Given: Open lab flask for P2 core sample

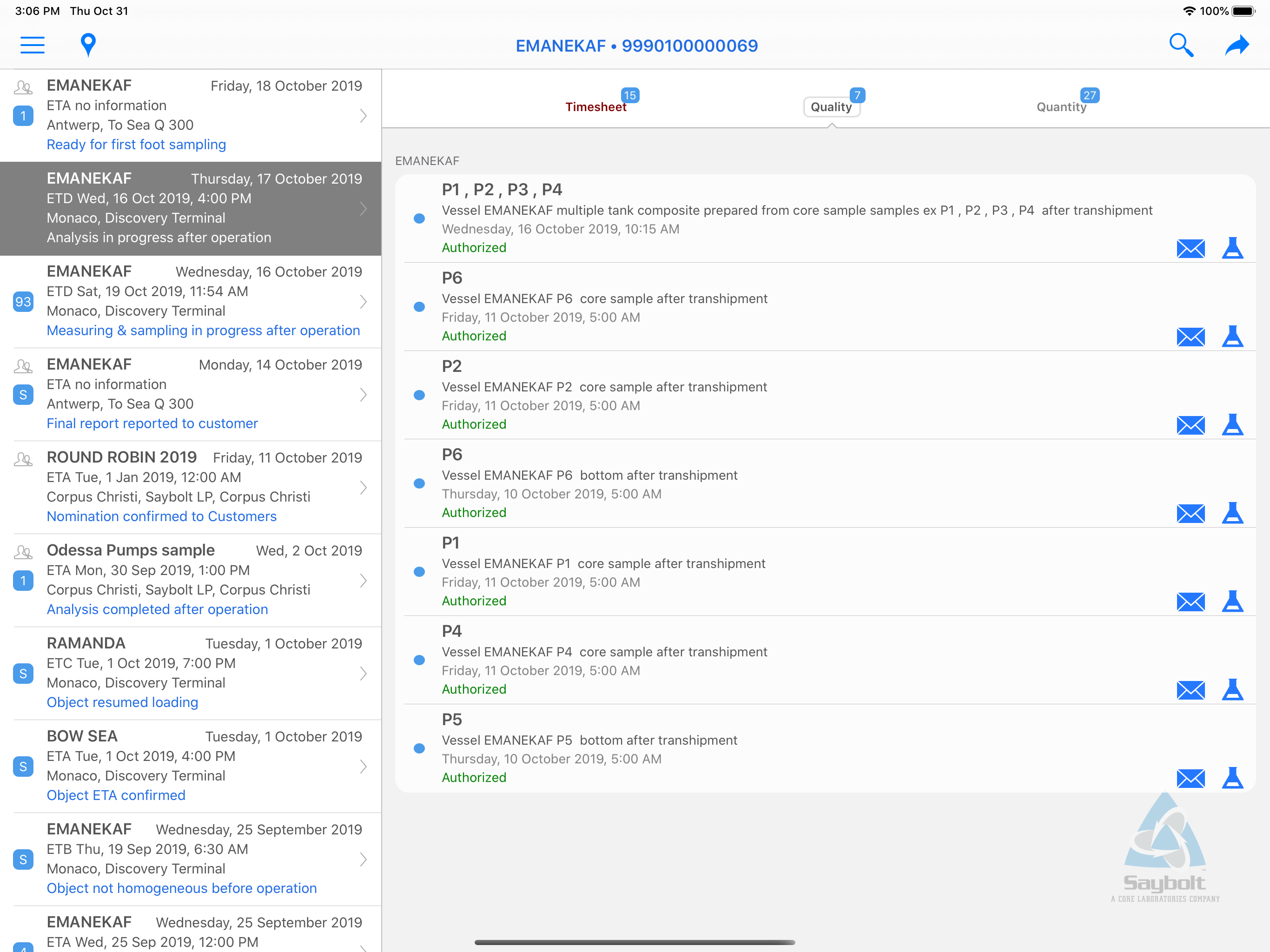Looking at the screenshot, I should (x=1232, y=425).
